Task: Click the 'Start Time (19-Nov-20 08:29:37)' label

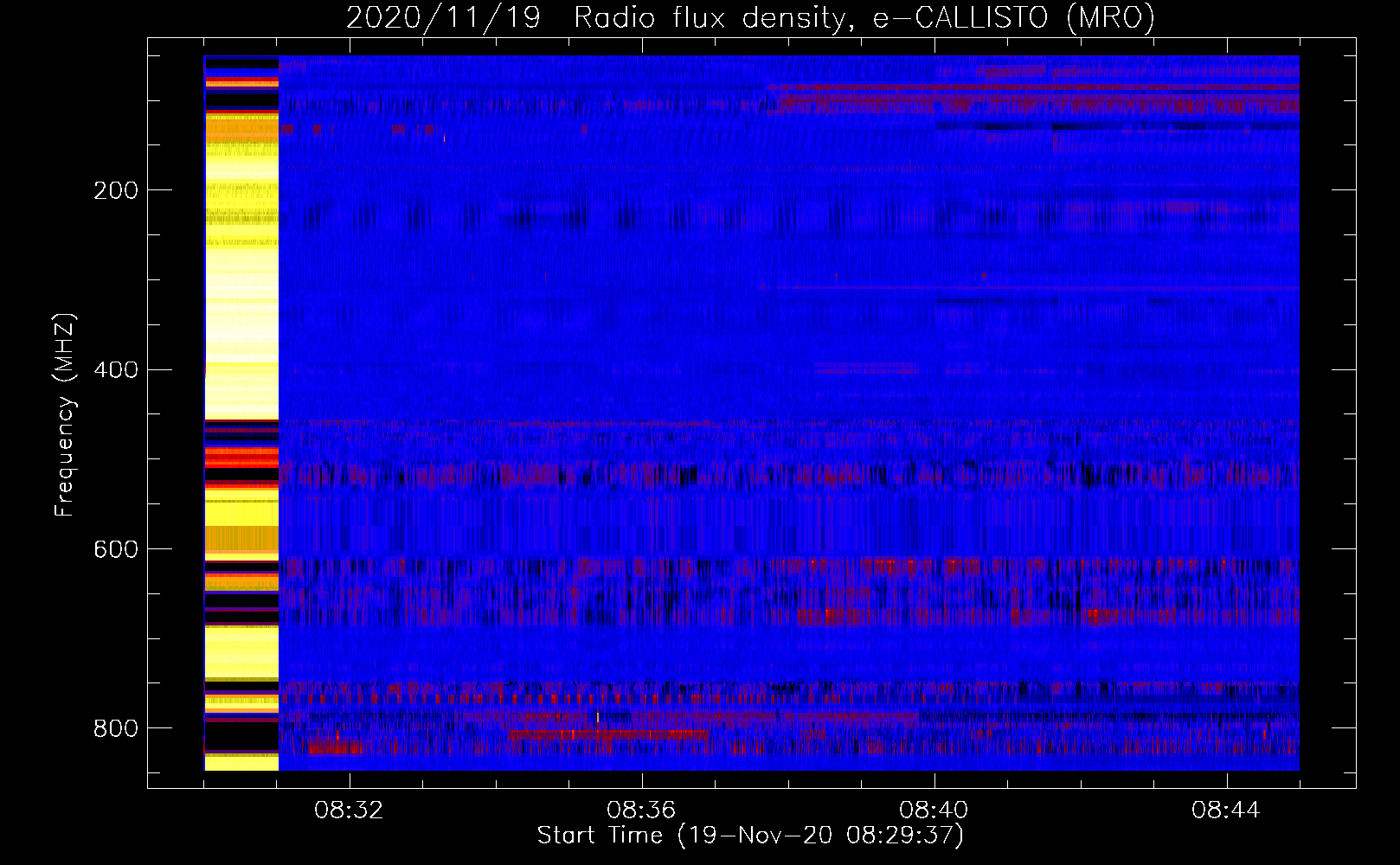Action: (750, 836)
